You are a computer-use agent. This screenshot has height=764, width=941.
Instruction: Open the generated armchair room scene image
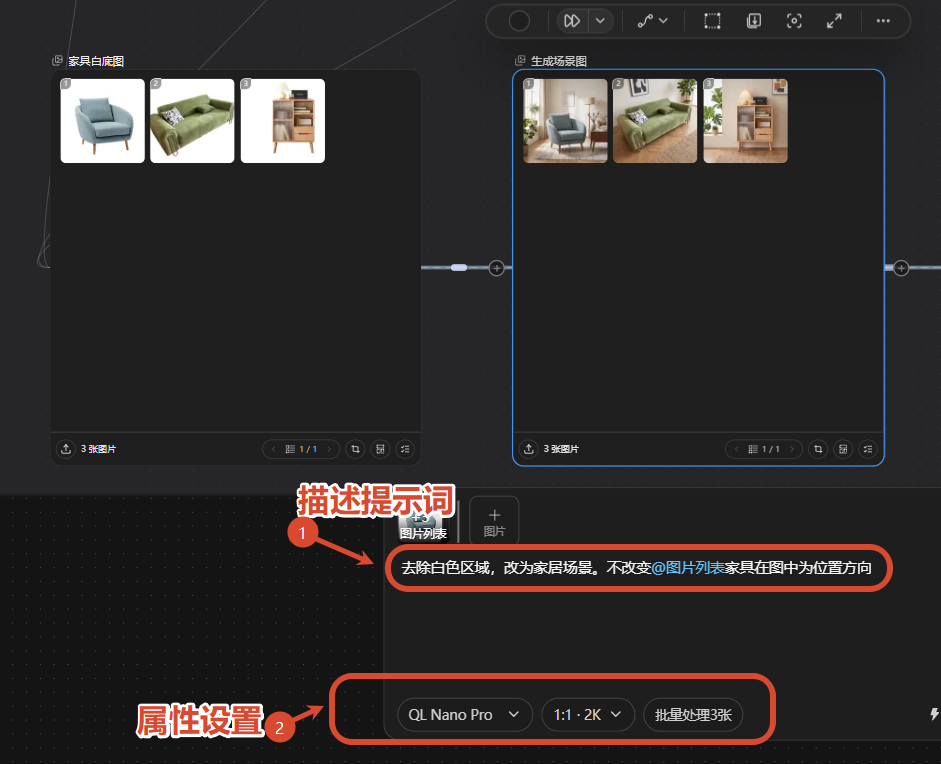[x=565, y=121]
